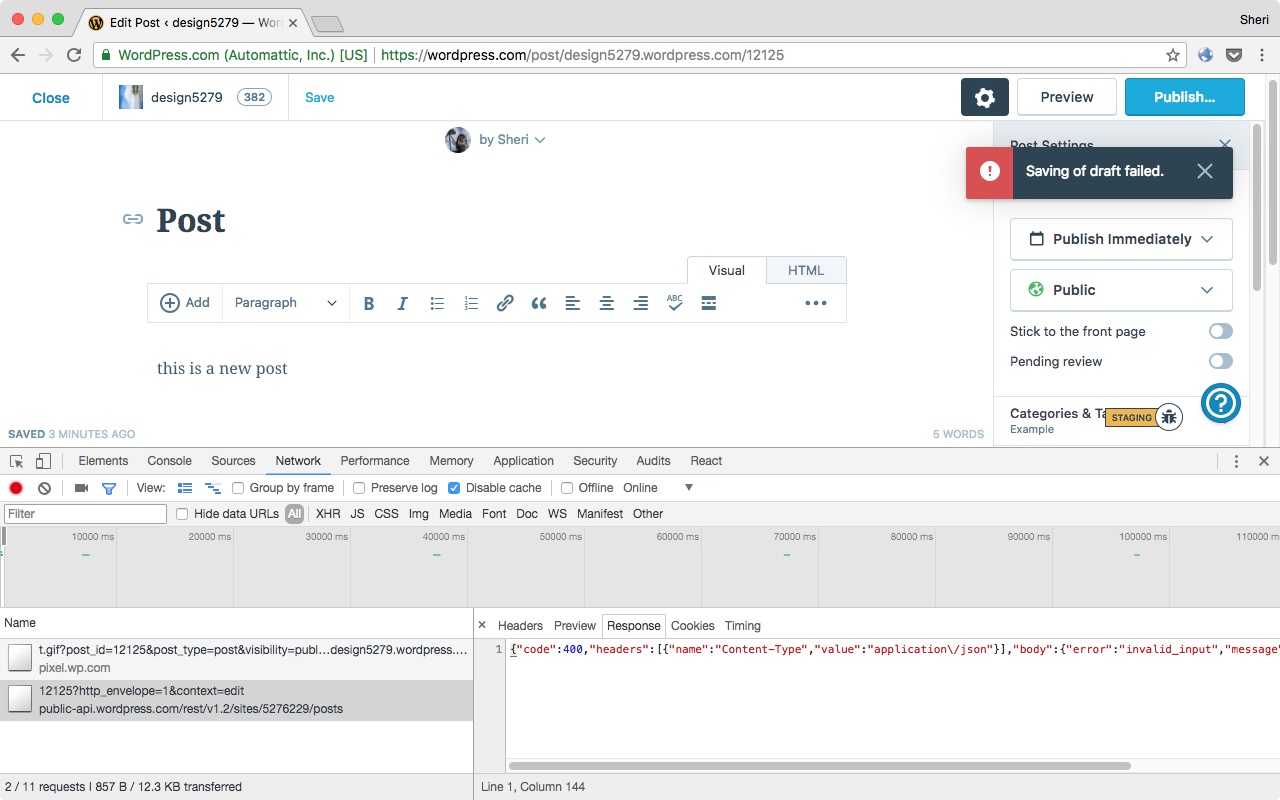1280x800 pixels.
Task: Open the Add media menu
Action: tap(185, 303)
